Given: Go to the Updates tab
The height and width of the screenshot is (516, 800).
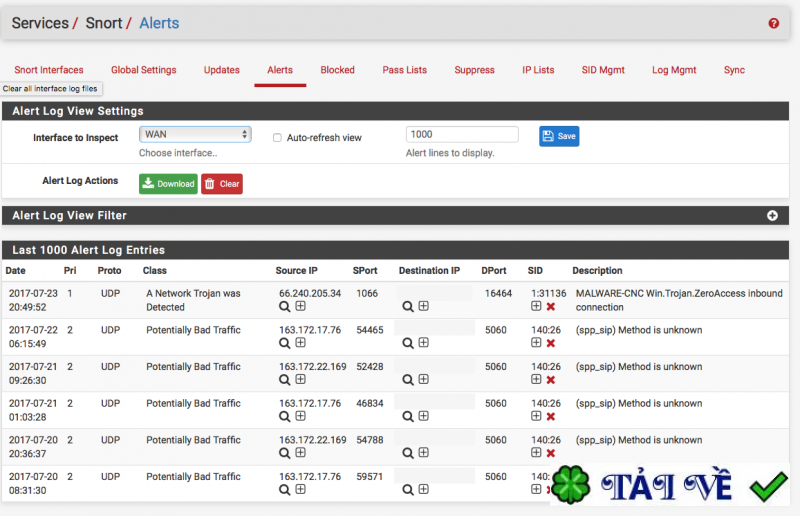Looking at the screenshot, I should pos(221,70).
